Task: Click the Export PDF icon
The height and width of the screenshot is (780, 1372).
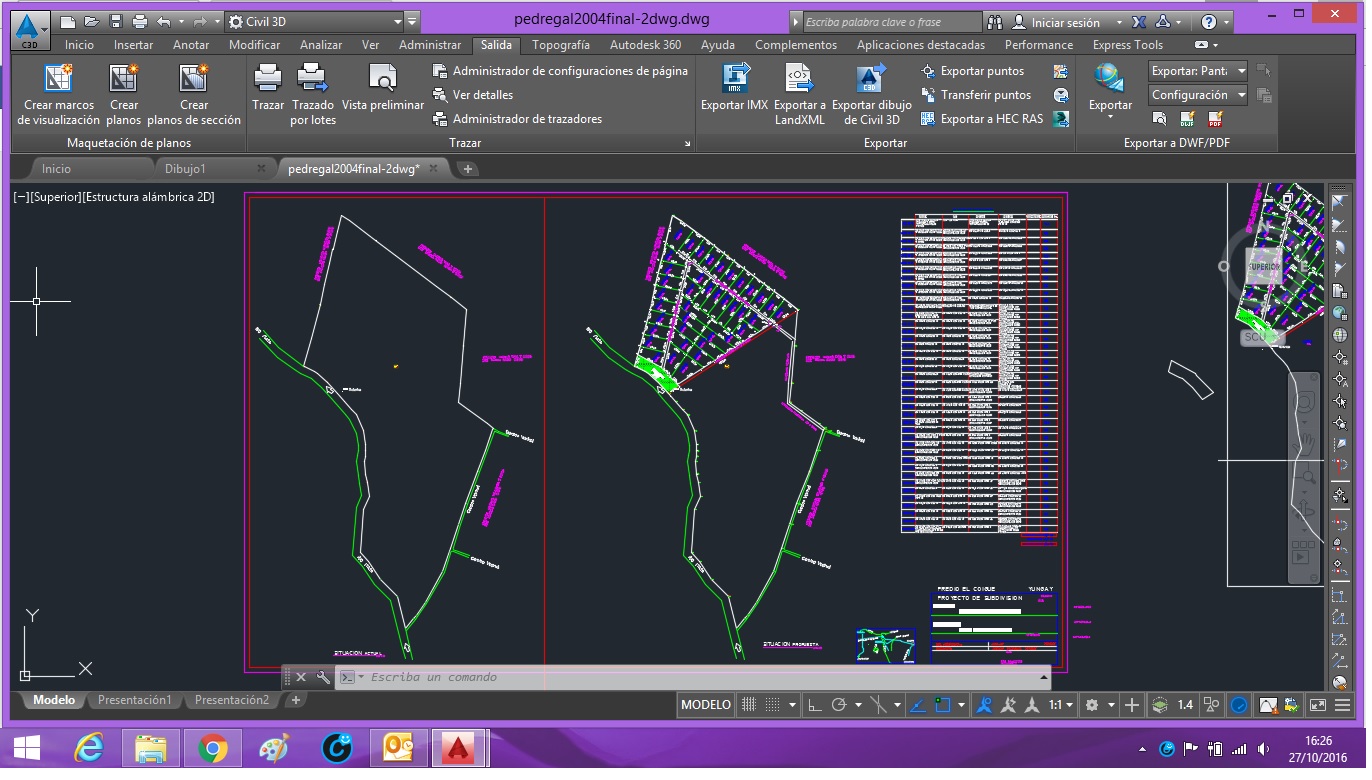Action: pos(1215,119)
